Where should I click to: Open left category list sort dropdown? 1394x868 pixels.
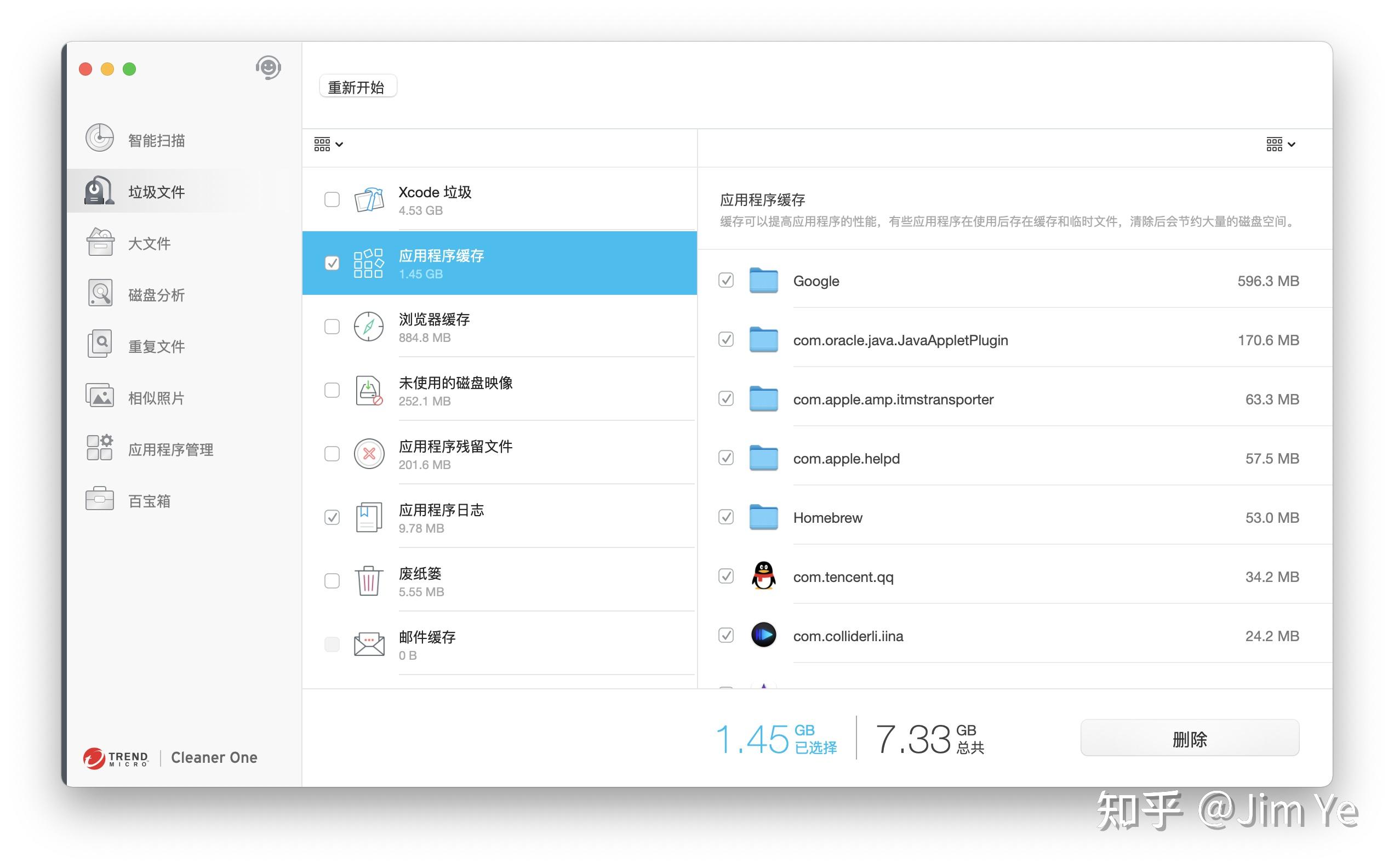[x=328, y=144]
